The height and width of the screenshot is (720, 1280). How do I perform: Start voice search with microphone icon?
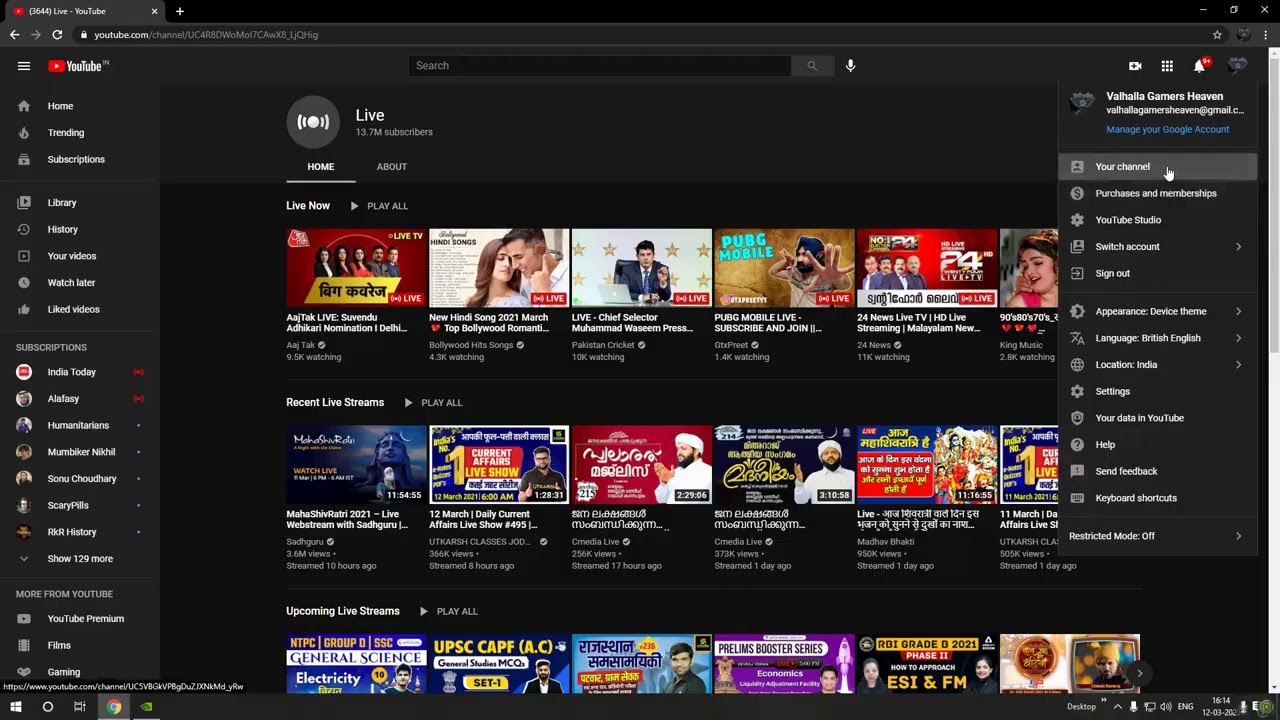pyautogui.click(x=850, y=66)
